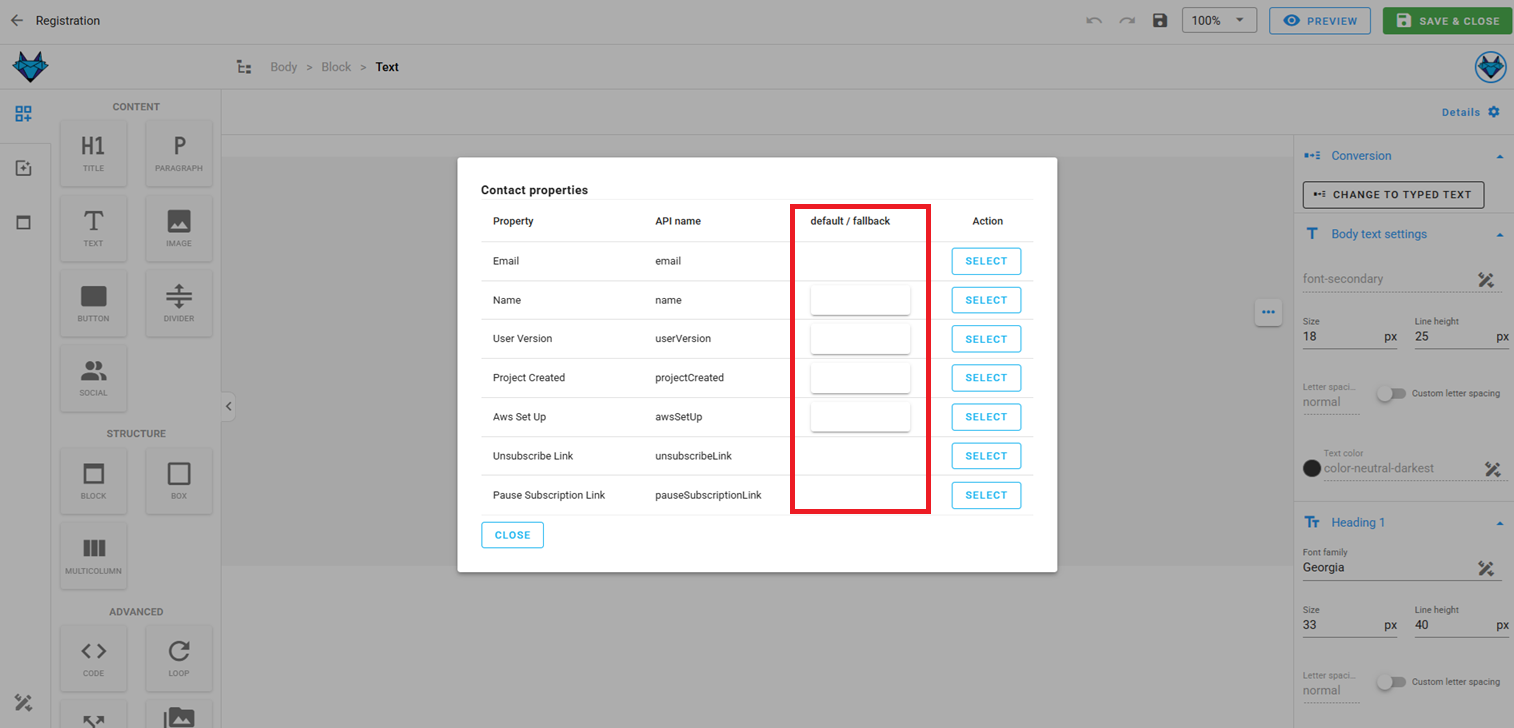Viewport: 1514px width, 728px height.
Task: Select the Social content element
Action: (93, 377)
